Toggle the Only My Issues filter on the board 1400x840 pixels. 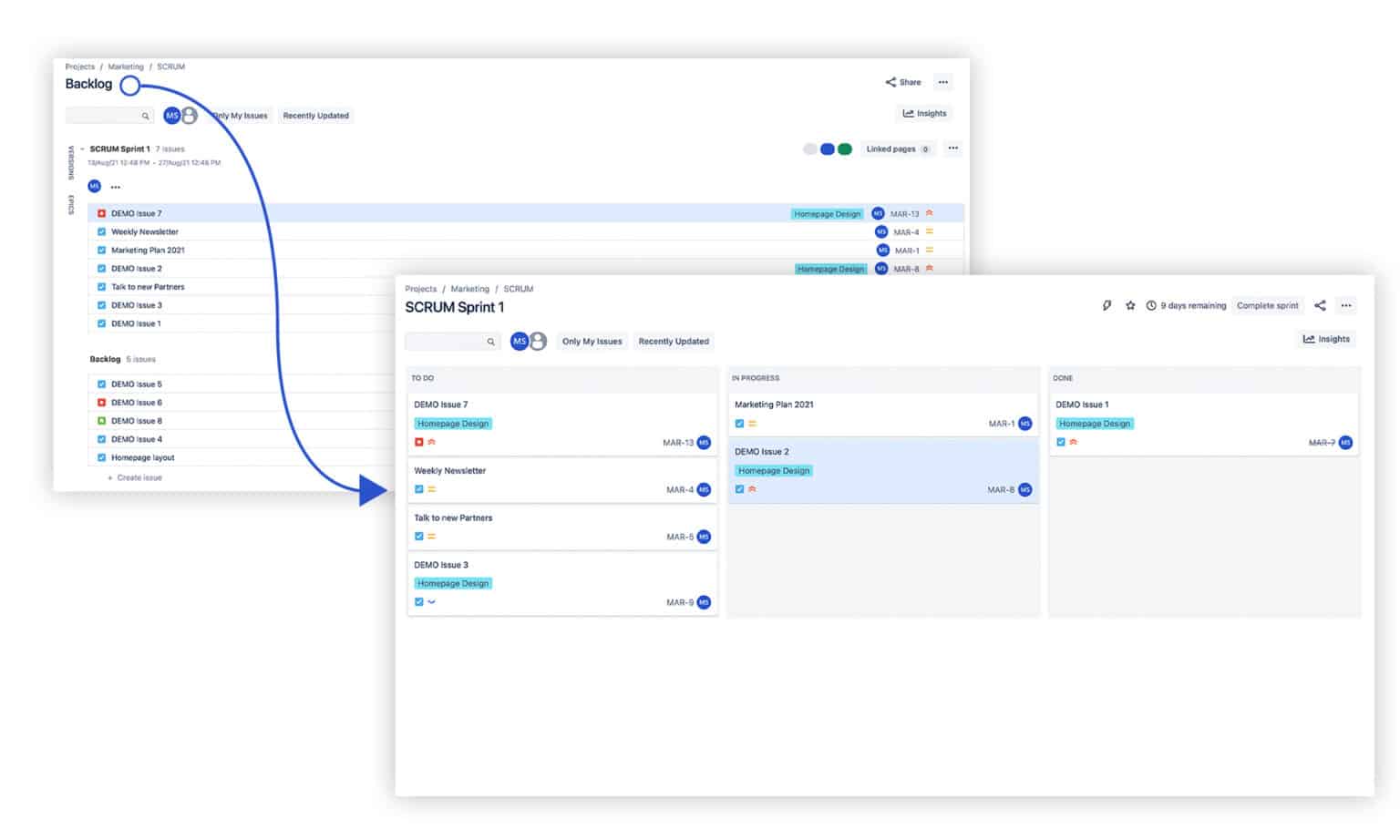592,341
